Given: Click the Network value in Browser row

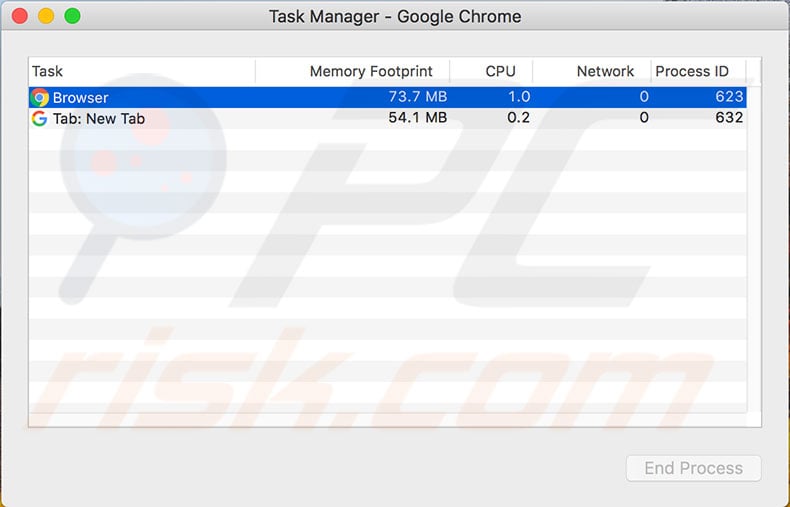Looking at the screenshot, I should pyautogui.click(x=644, y=96).
